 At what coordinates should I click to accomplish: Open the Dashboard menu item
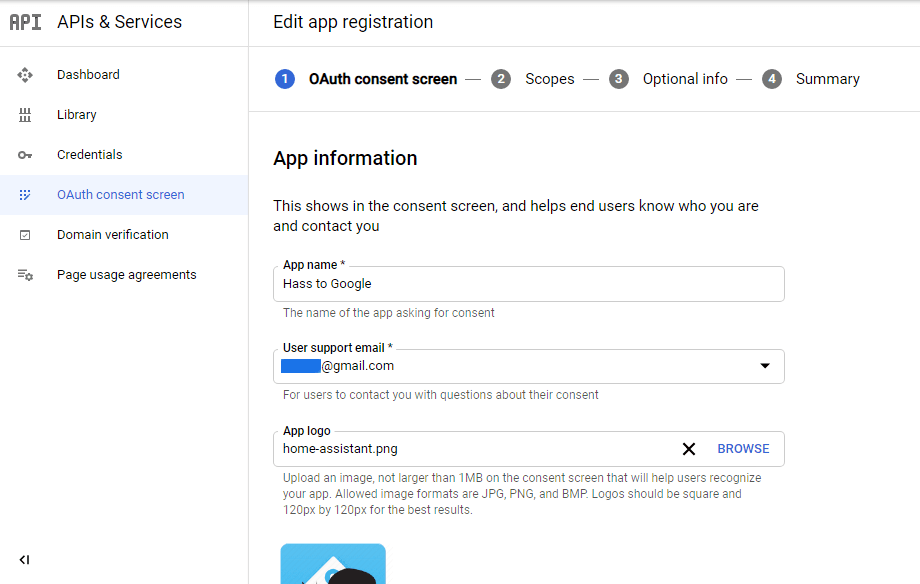[x=88, y=75]
